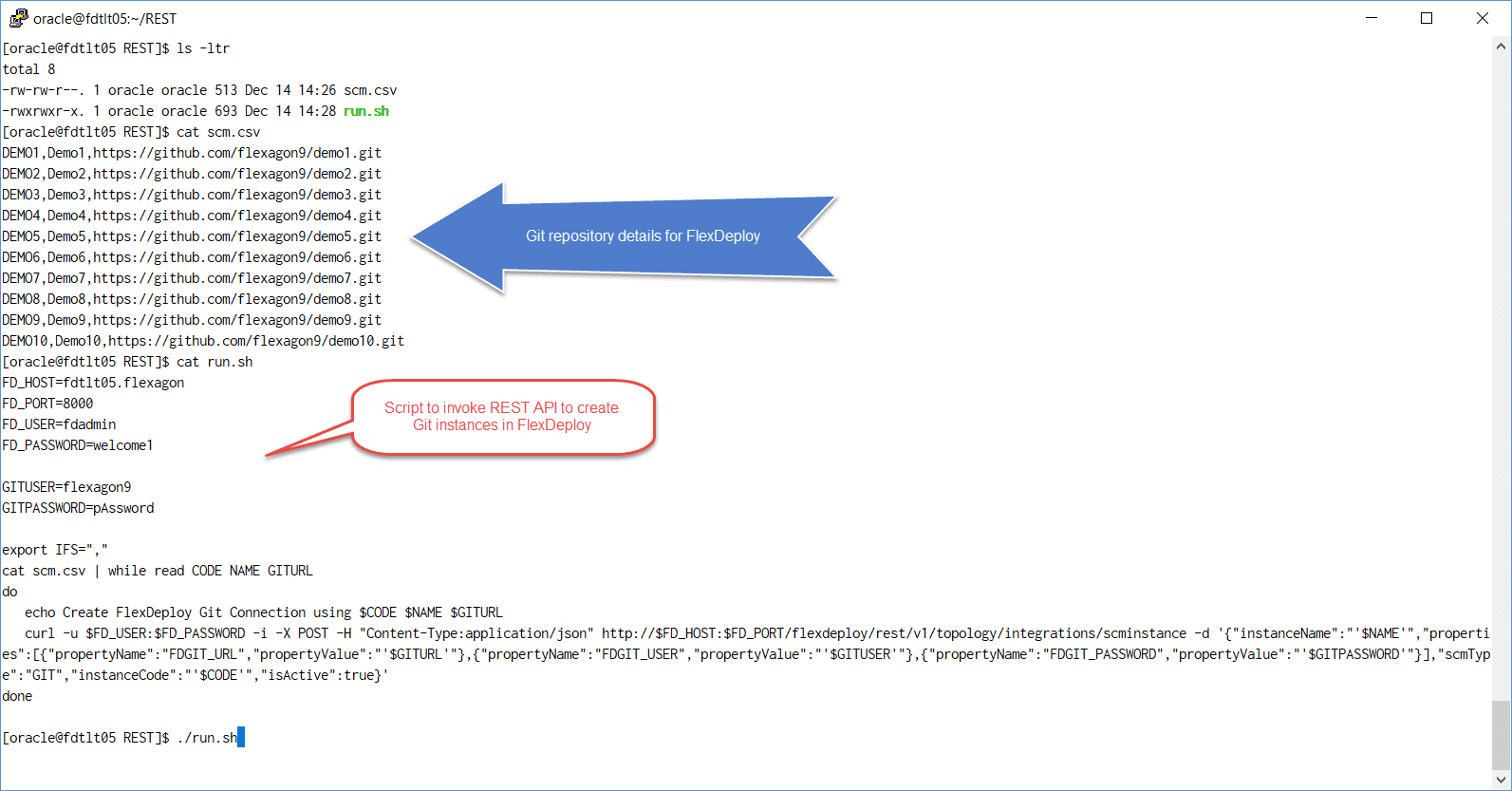Click the demo6.git repository line
Screen dimensions: 1512x791
tap(192, 257)
